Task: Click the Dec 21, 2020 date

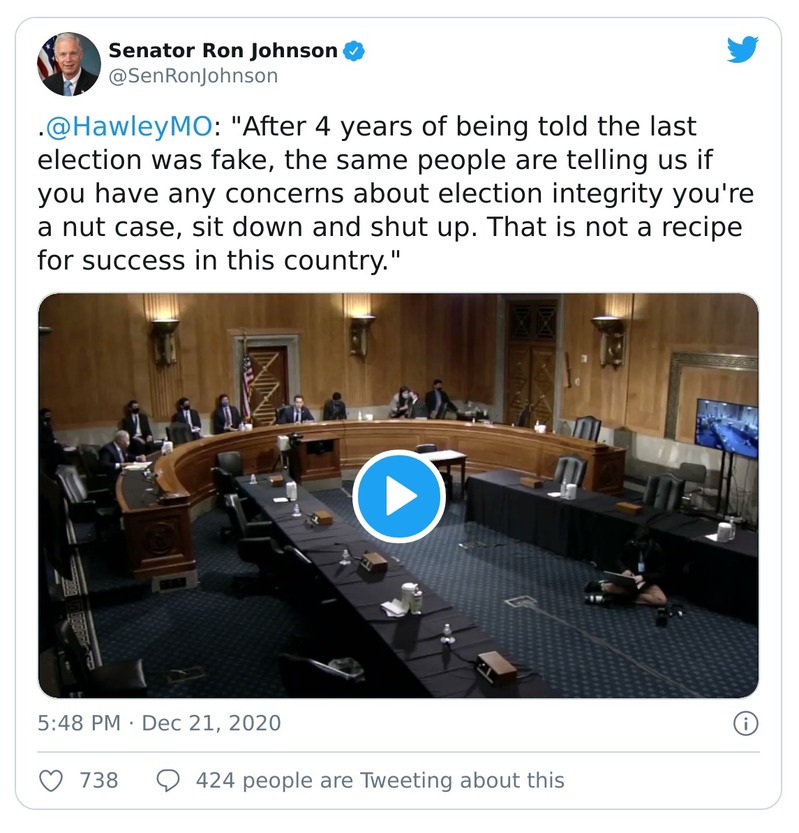Action: point(211,723)
